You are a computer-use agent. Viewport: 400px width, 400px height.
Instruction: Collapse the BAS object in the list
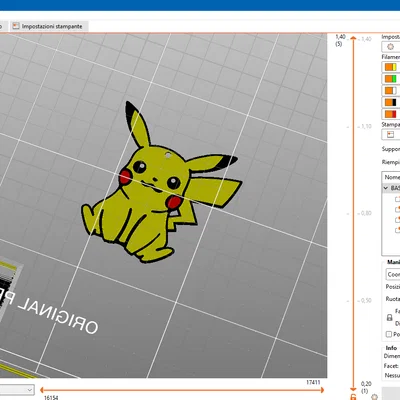pos(386,188)
